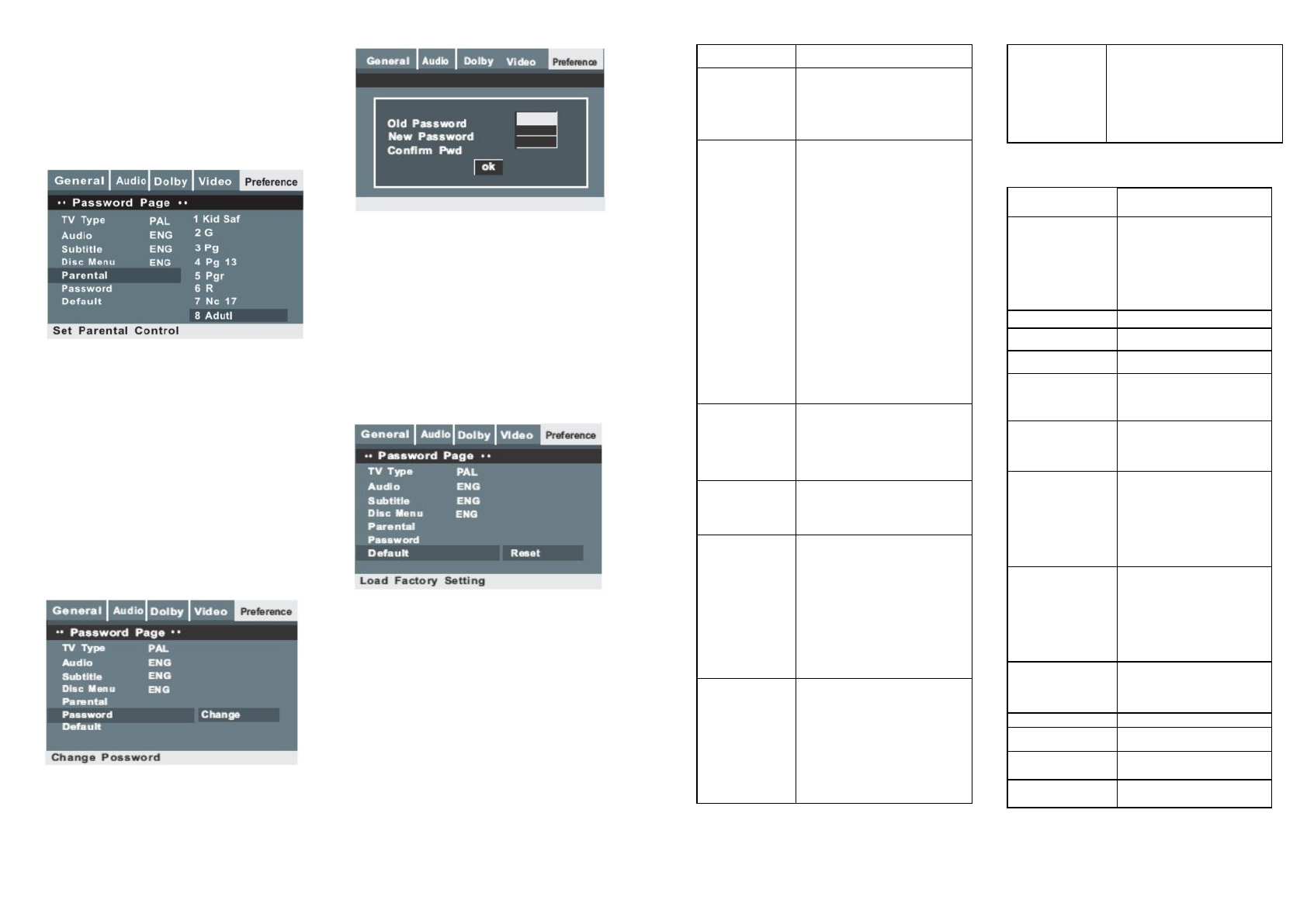Choose the 7 Nc 17 rating
The height and width of the screenshot is (924, 1307).
point(215,302)
